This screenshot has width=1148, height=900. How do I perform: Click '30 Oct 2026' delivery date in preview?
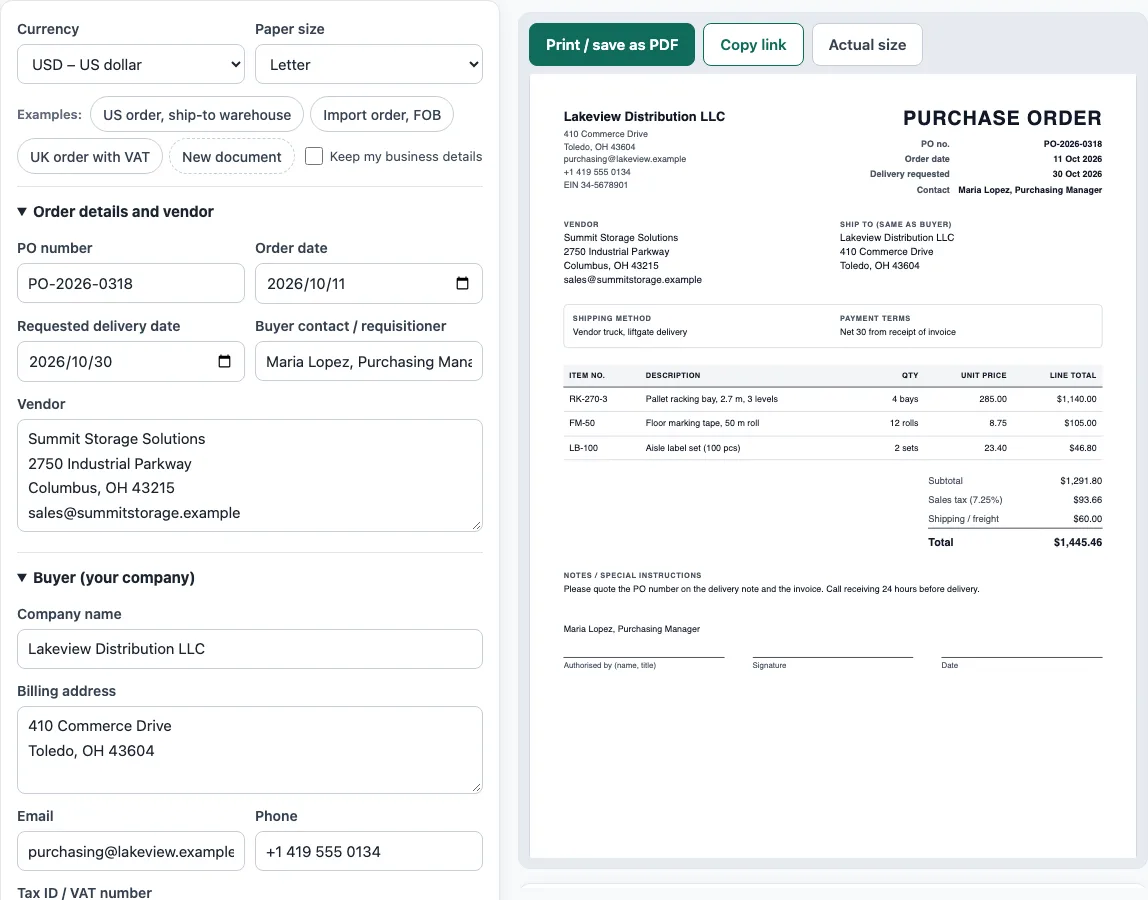tap(1077, 174)
